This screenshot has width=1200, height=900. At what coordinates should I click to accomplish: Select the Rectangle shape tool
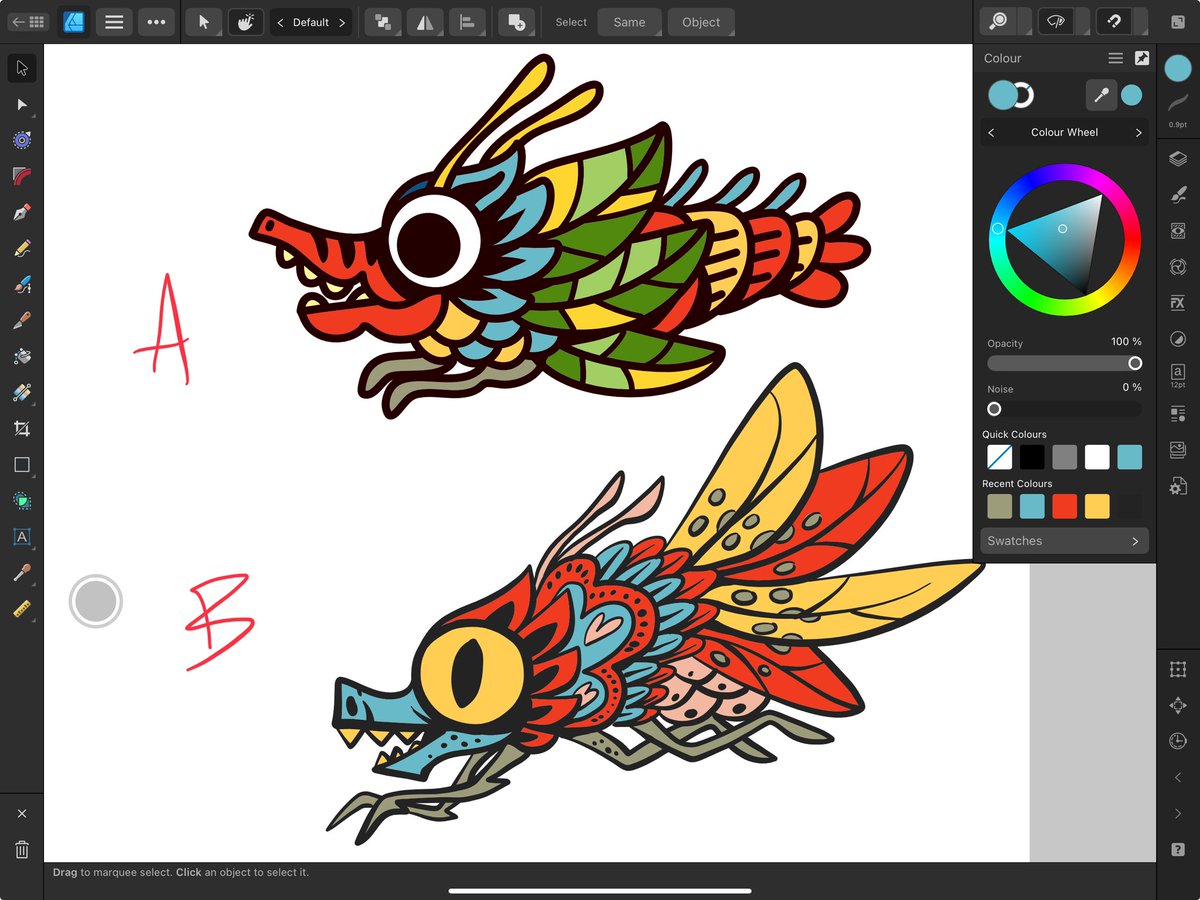point(22,464)
